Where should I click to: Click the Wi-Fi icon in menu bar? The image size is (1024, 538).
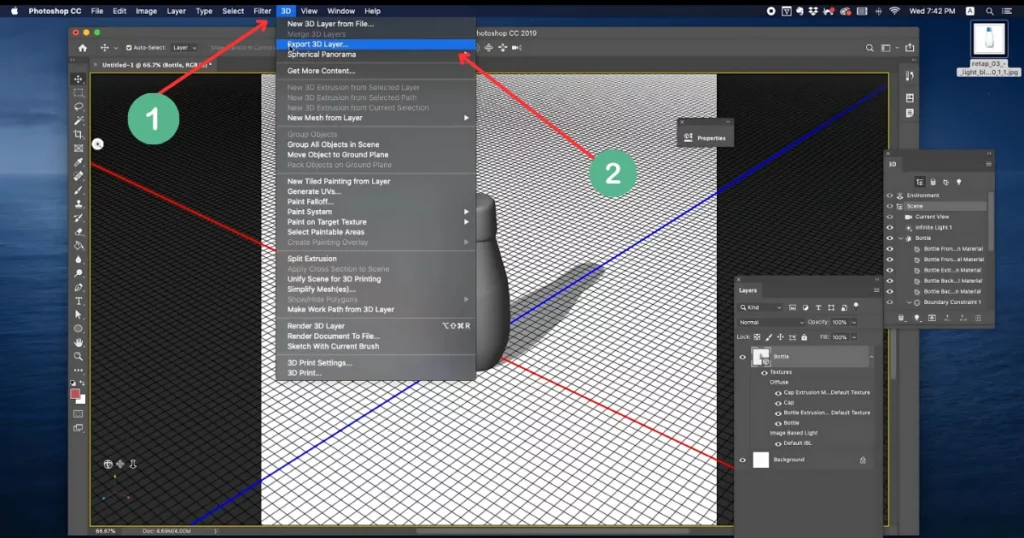coord(895,11)
